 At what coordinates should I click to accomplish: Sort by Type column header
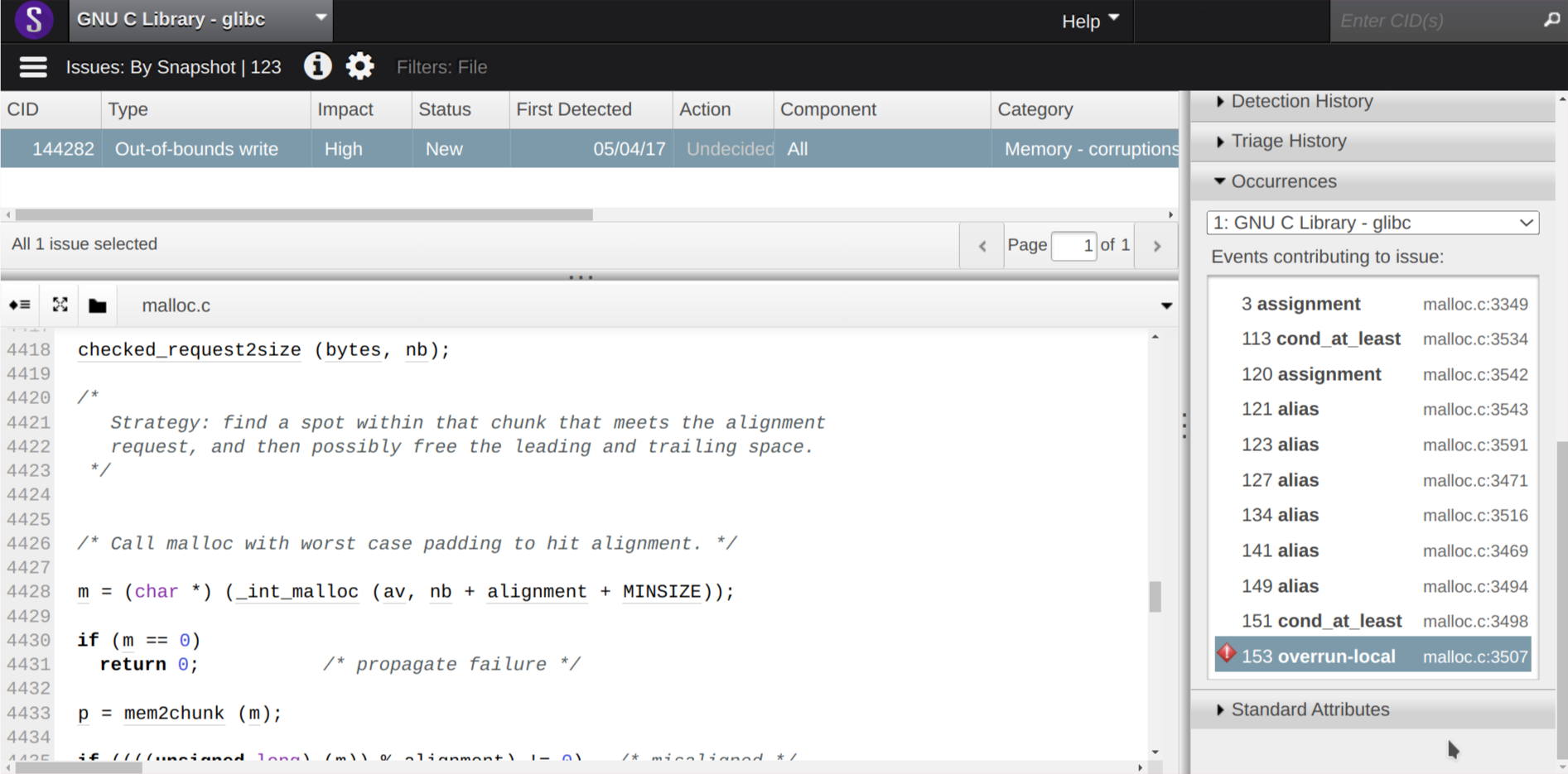click(206, 109)
